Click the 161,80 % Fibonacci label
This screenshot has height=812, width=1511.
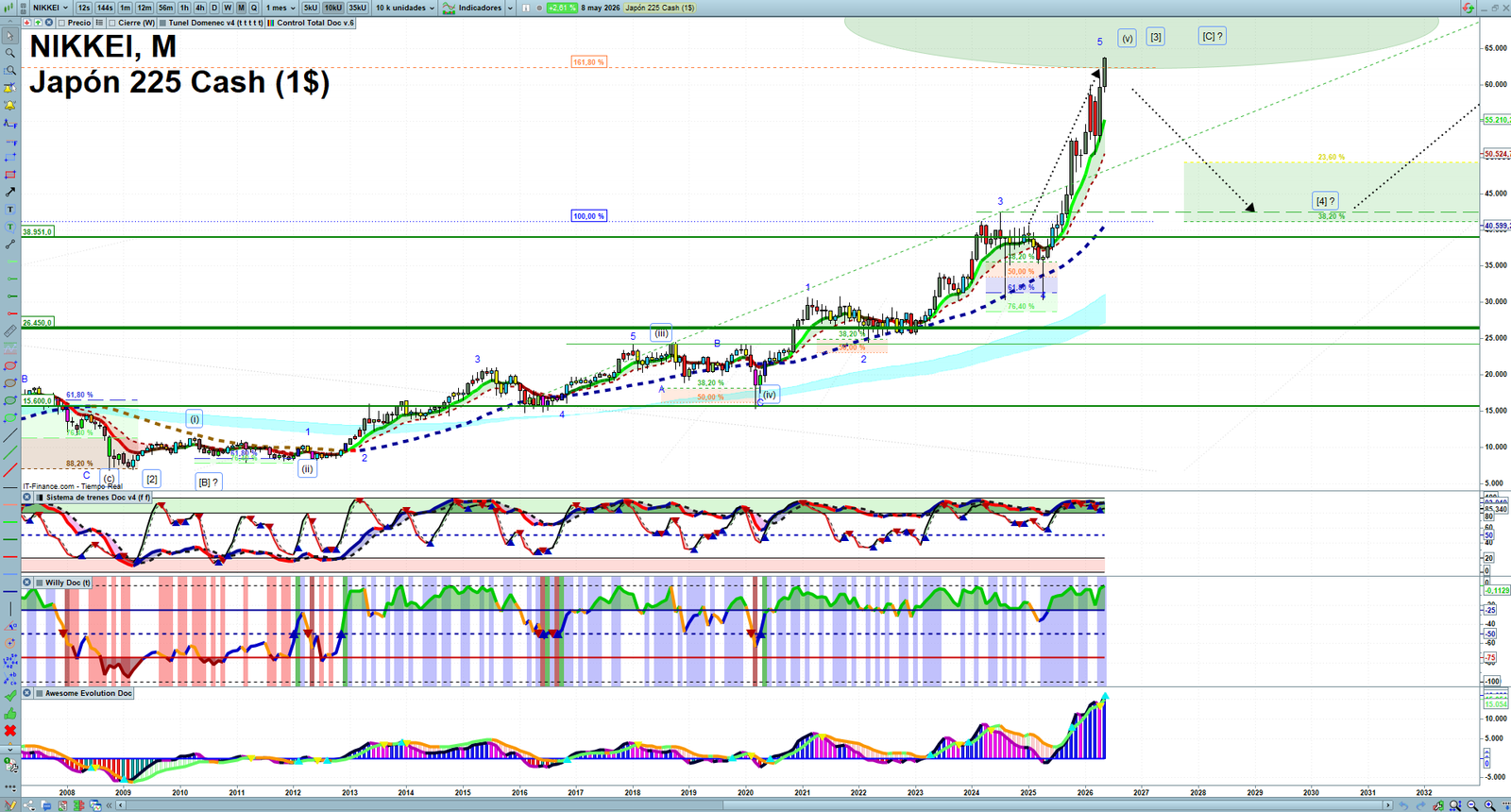pos(588,62)
